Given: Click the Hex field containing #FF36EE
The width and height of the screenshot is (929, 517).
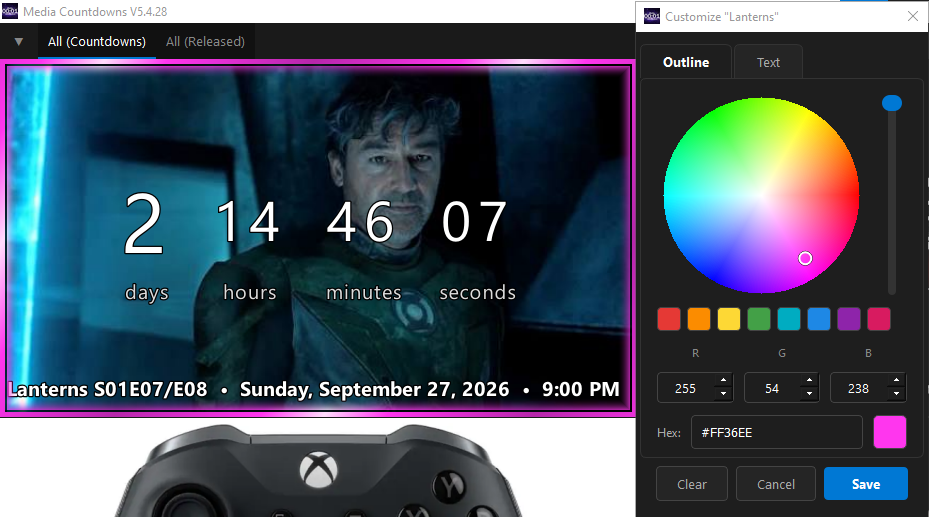Looking at the screenshot, I should pyautogui.click(x=777, y=432).
